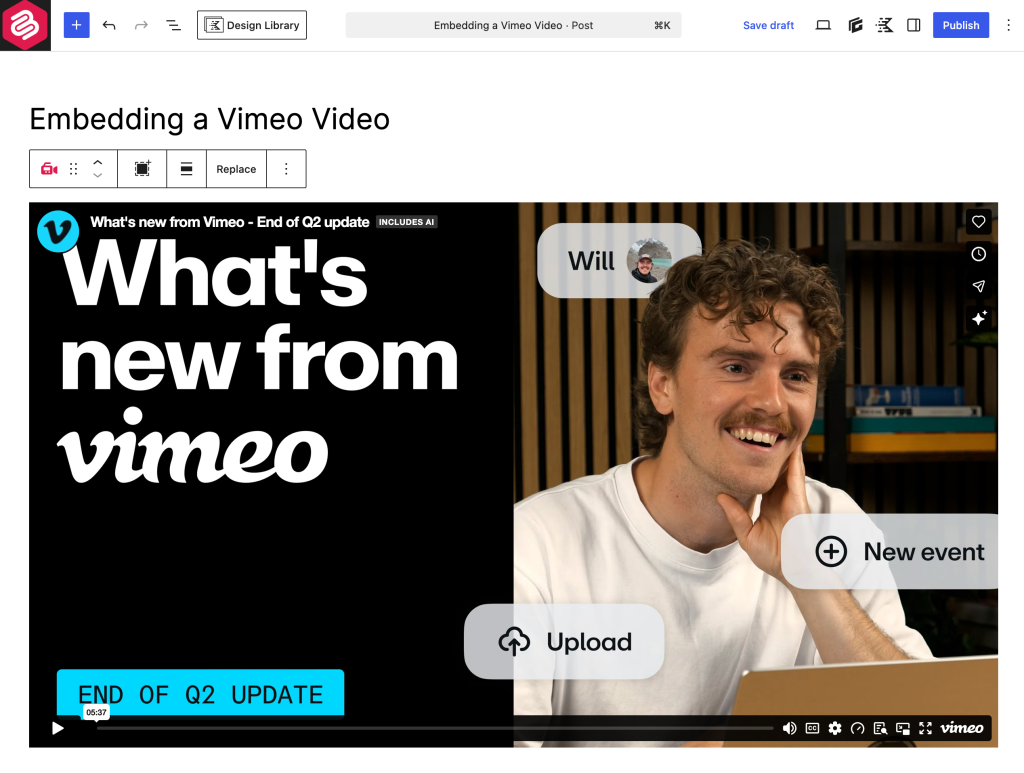Image resolution: width=1024 pixels, height=773 pixels.
Task: Click the blue block inserter plus button
Action: 76,25
